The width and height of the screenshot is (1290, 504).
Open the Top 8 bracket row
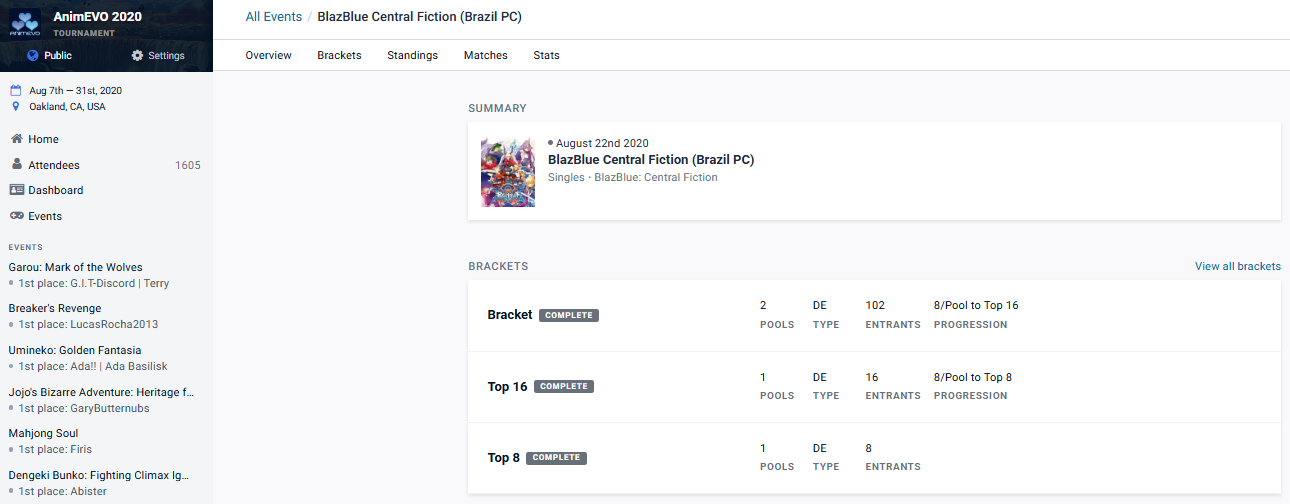click(503, 458)
